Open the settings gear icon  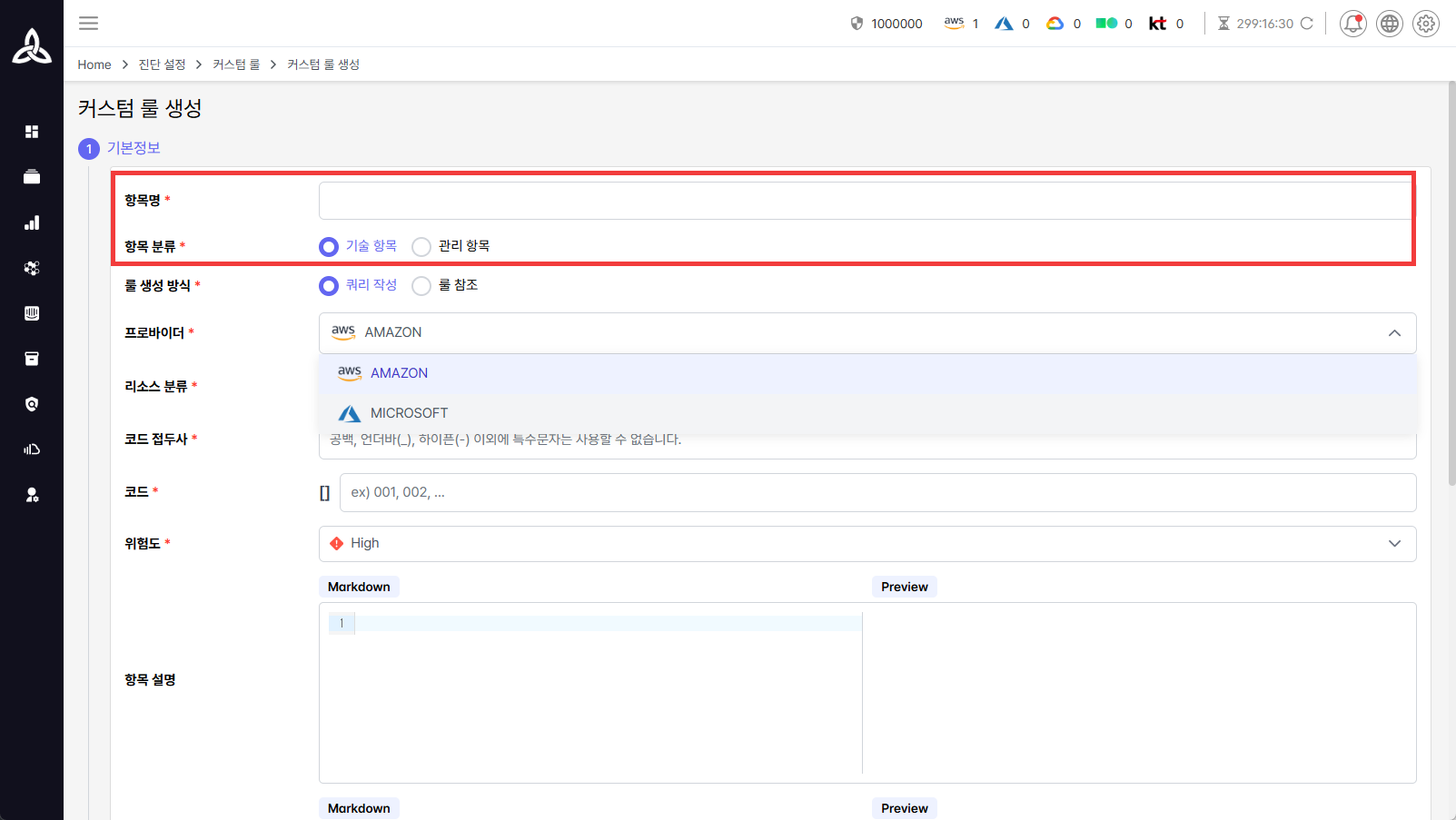tap(1425, 24)
